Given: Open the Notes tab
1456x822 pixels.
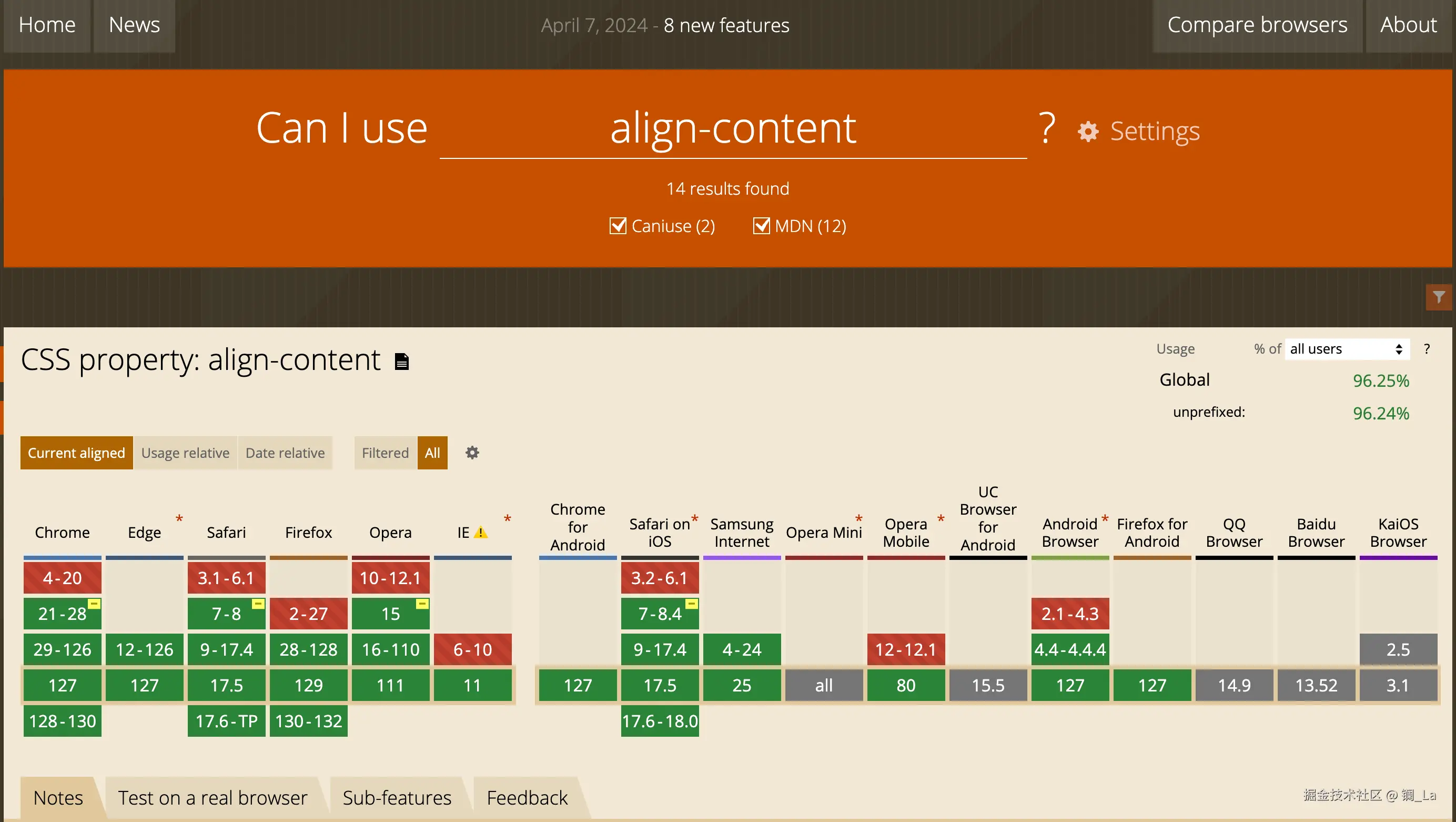Looking at the screenshot, I should pos(58,798).
